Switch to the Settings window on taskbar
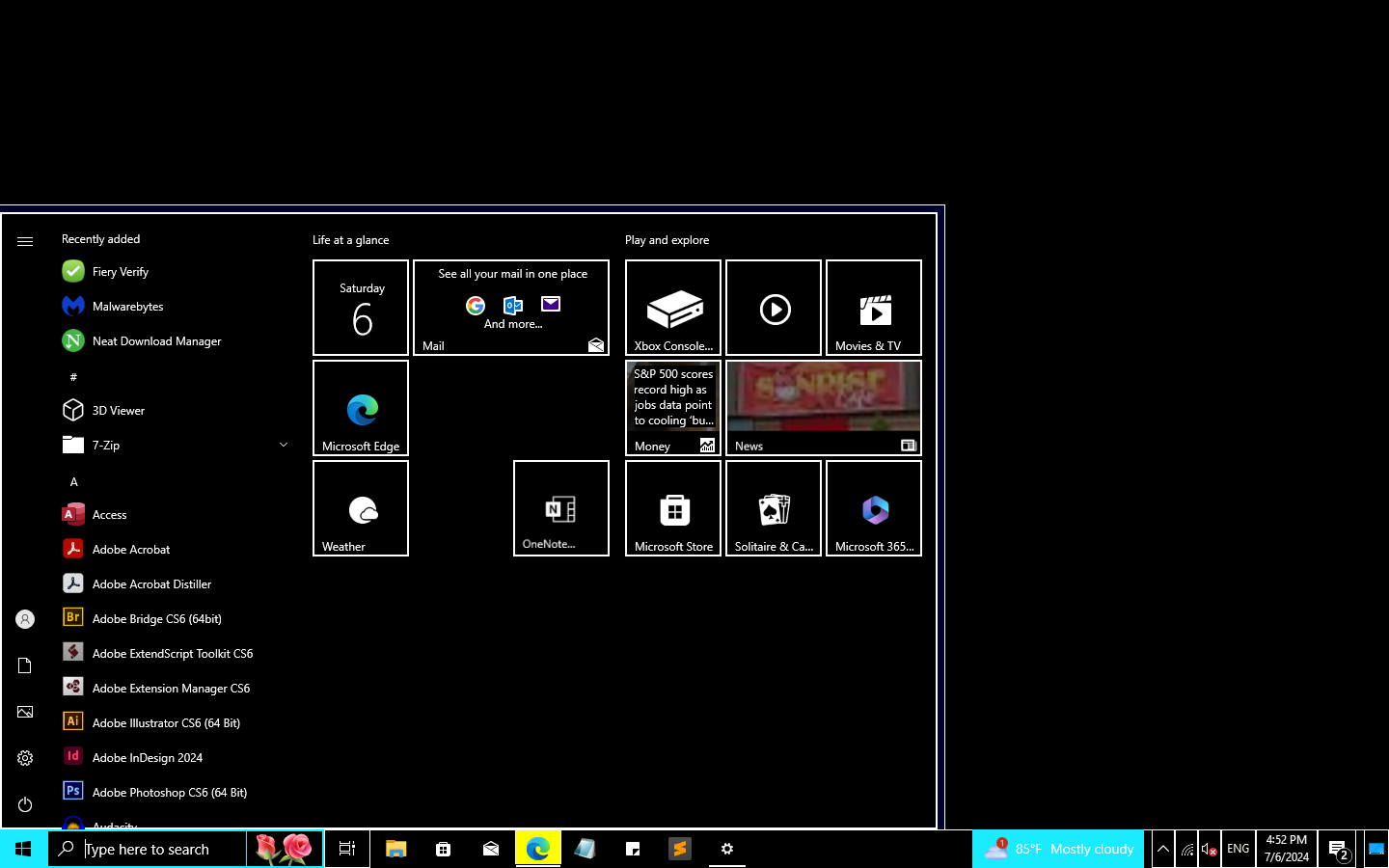The image size is (1389, 868). coord(727,849)
